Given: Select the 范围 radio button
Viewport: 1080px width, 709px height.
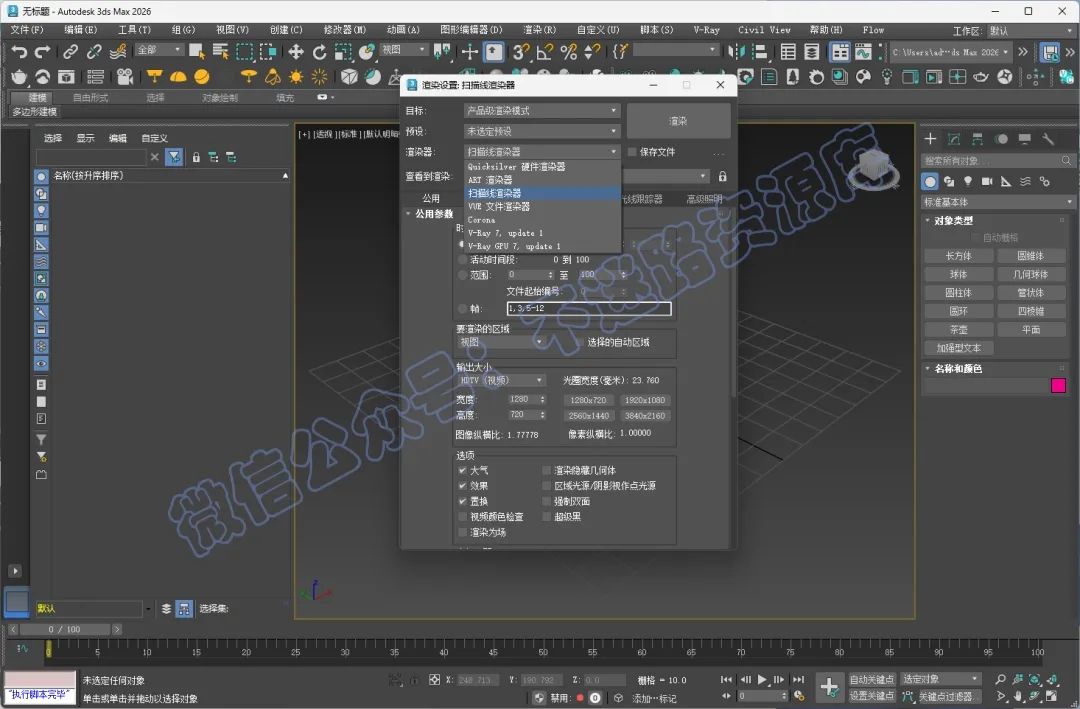Looking at the screenshot, I should point(463,275).
